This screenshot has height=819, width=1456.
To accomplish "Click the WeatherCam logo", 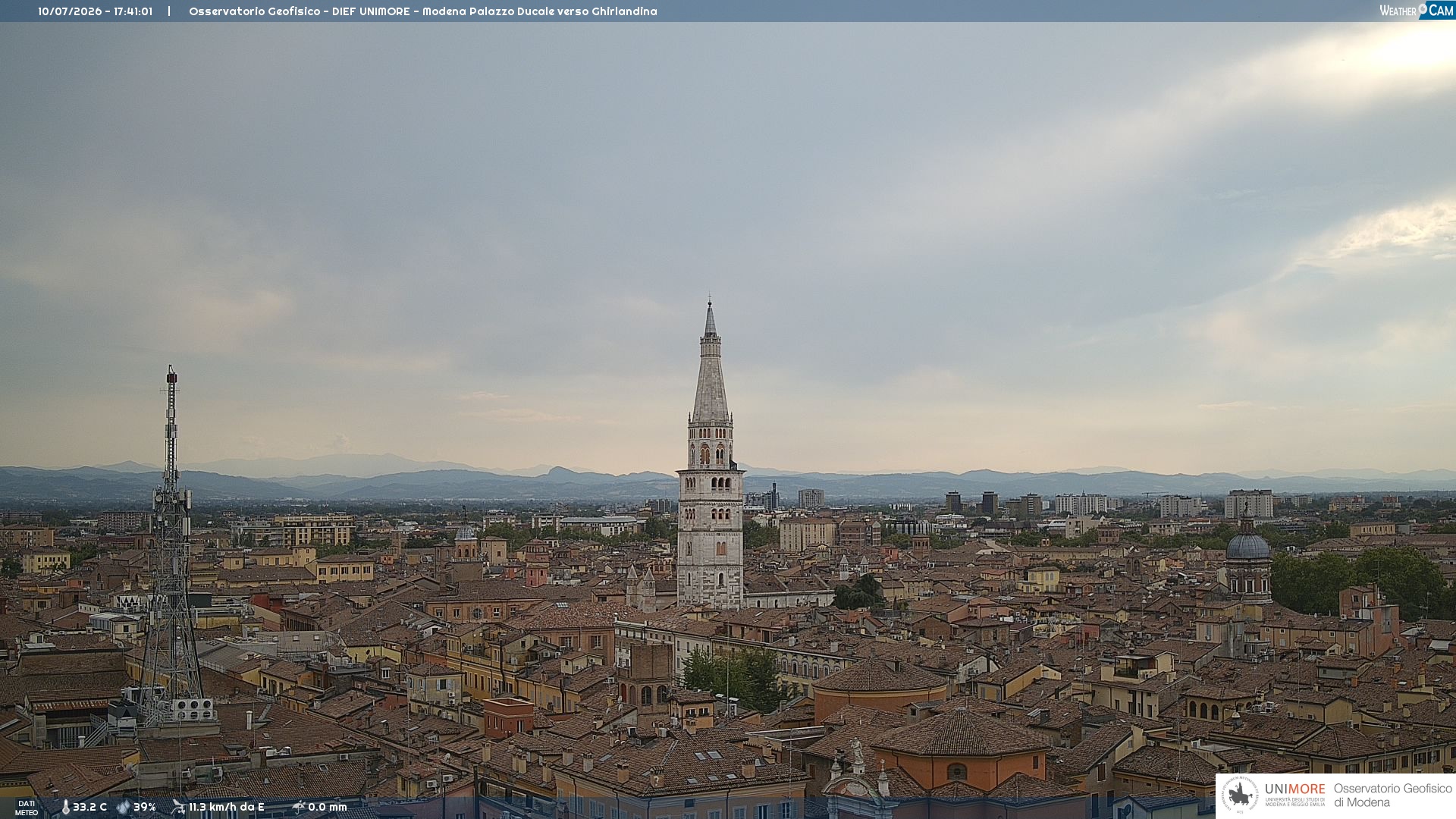I will [1416, 10].
